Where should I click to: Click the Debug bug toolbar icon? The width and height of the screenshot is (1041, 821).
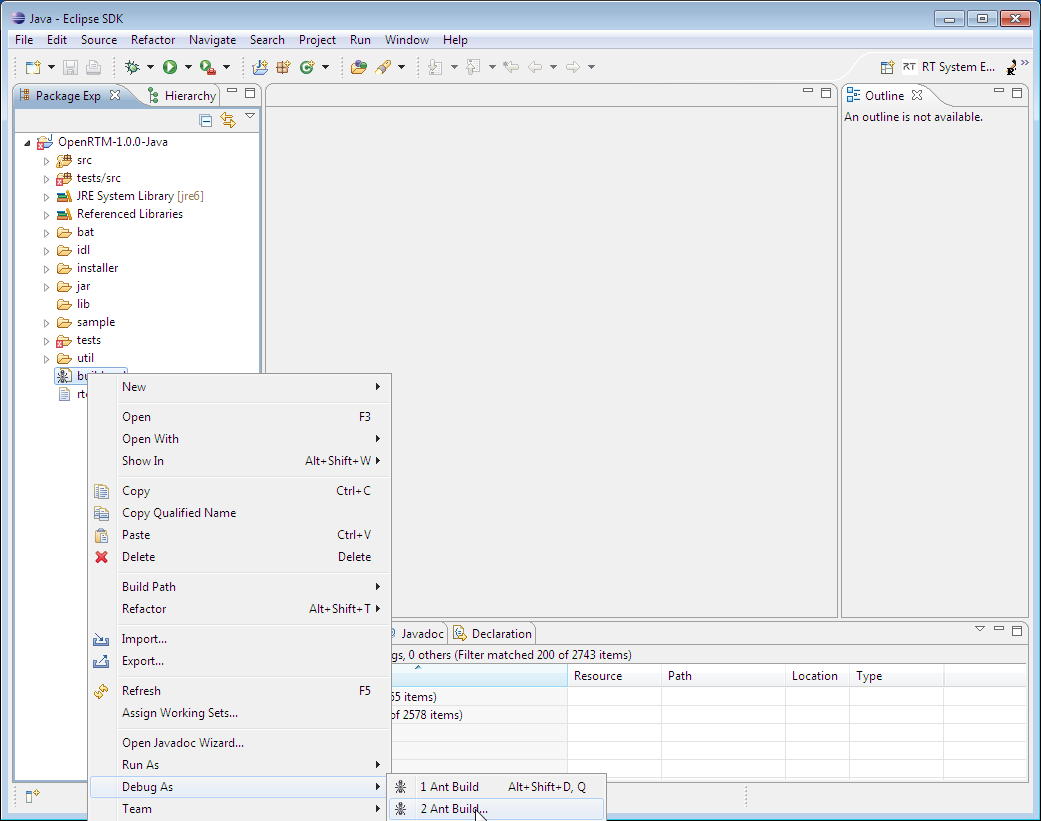pyautogui.click(x=132, y=67)
